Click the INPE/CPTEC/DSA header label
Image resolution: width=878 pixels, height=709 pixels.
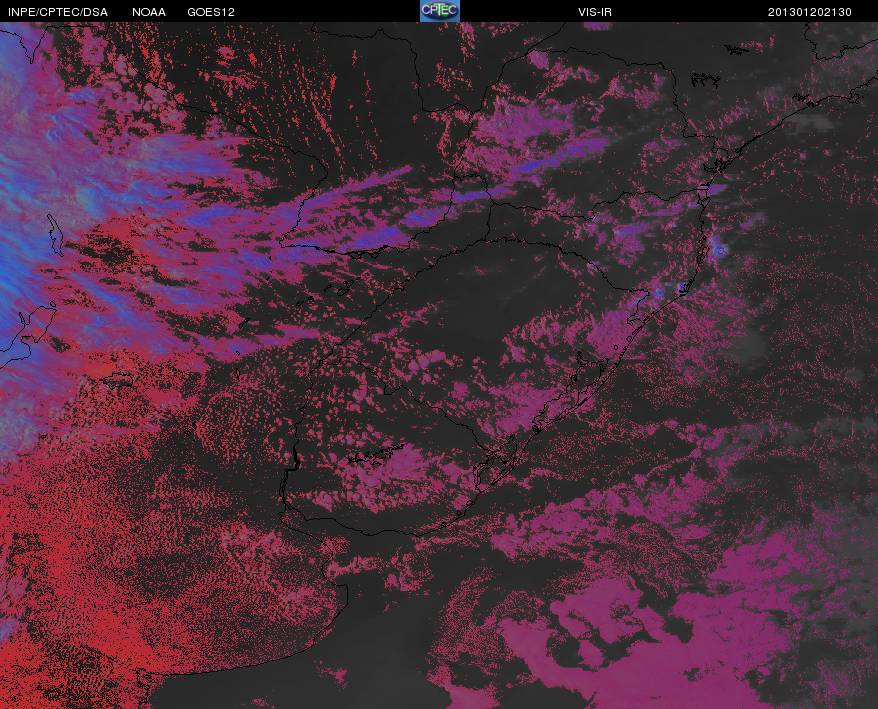[58, 12]
